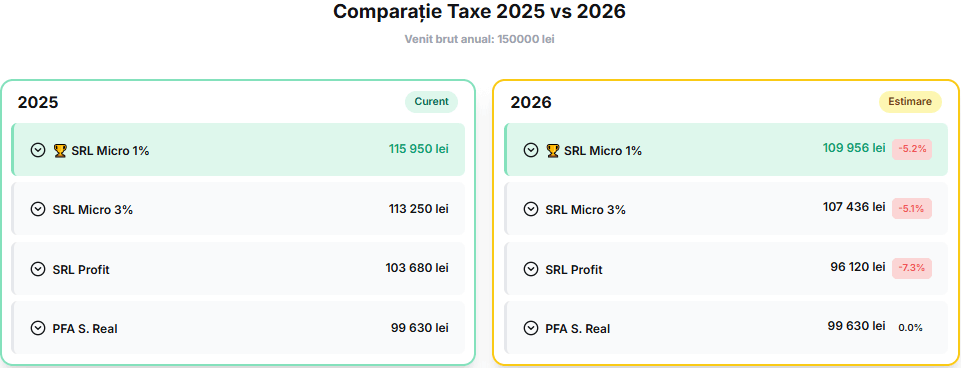
Task: Click Venit brut anual subtitle text
Action: (479, 39)
